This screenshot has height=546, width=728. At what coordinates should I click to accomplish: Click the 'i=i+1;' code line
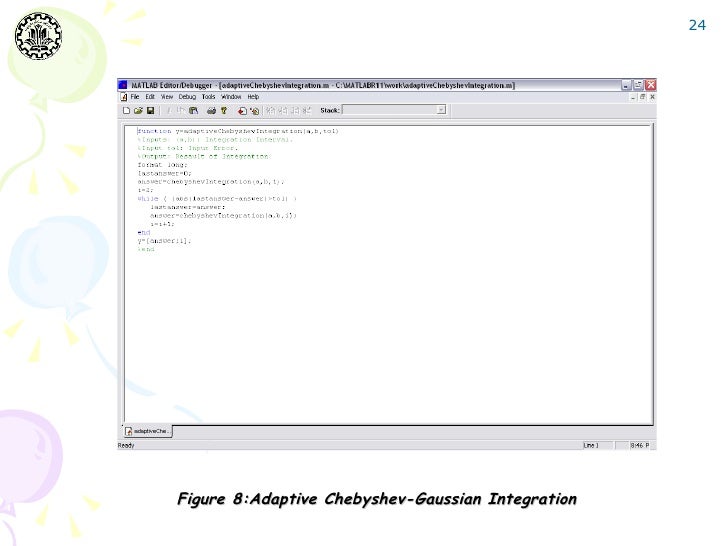coord(162,224)
